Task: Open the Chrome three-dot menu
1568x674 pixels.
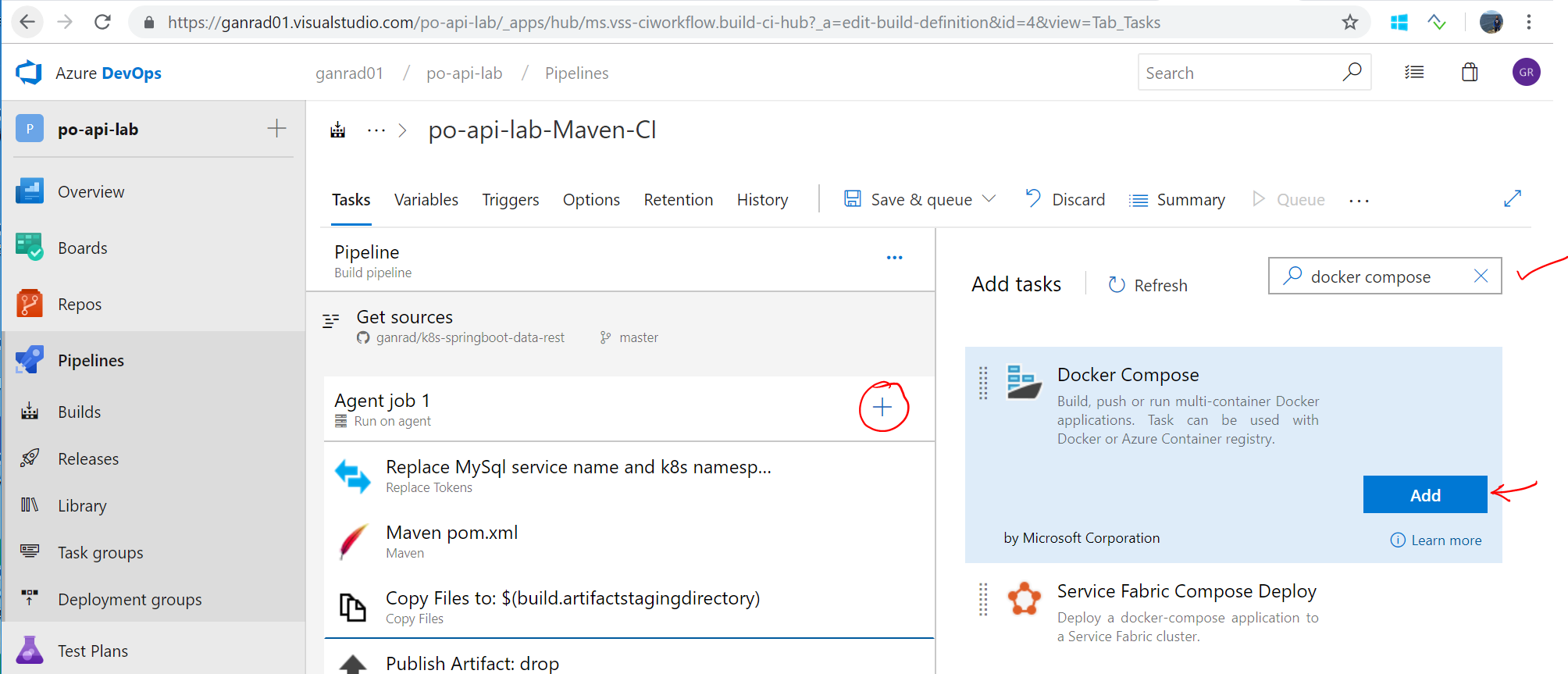Action: (x=1529, y=22)
